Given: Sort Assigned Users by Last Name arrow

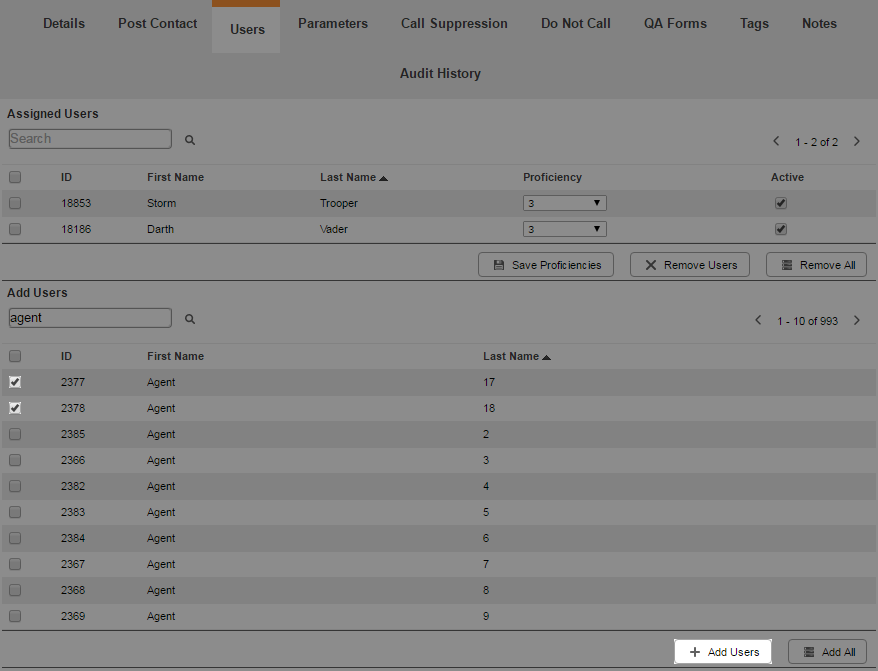Looking at the screenshot, I should 384,178.
